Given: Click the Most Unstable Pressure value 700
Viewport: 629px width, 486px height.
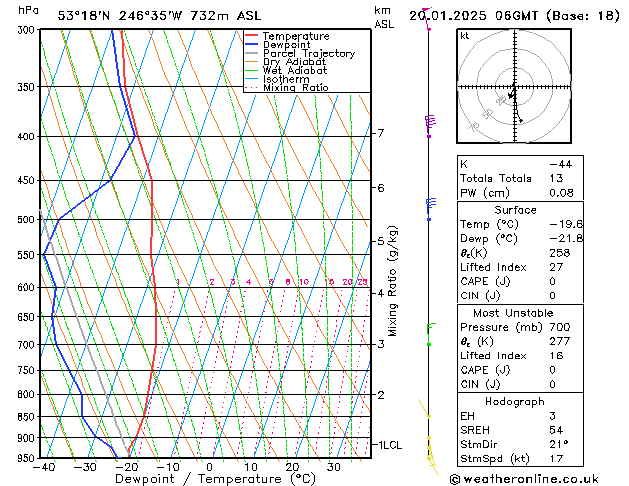Looking at the screenshot, I should pyautogui.click(x=560, y=327).
